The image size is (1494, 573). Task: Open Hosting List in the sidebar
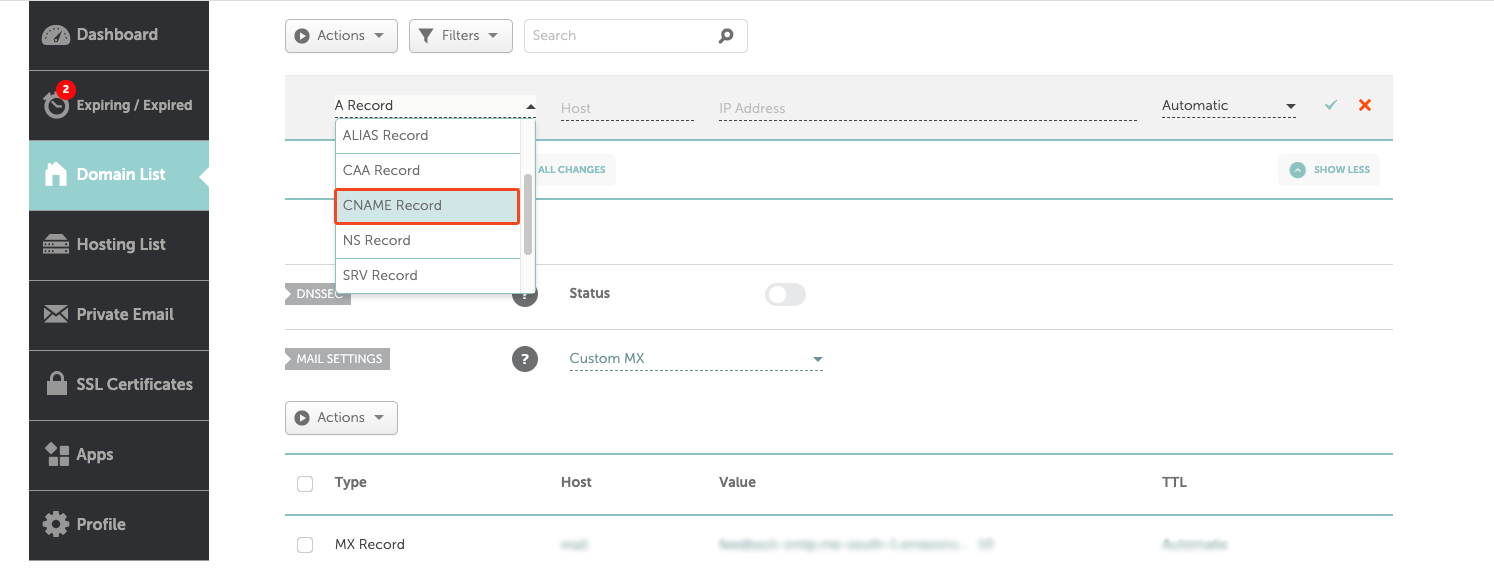[119, 245]
